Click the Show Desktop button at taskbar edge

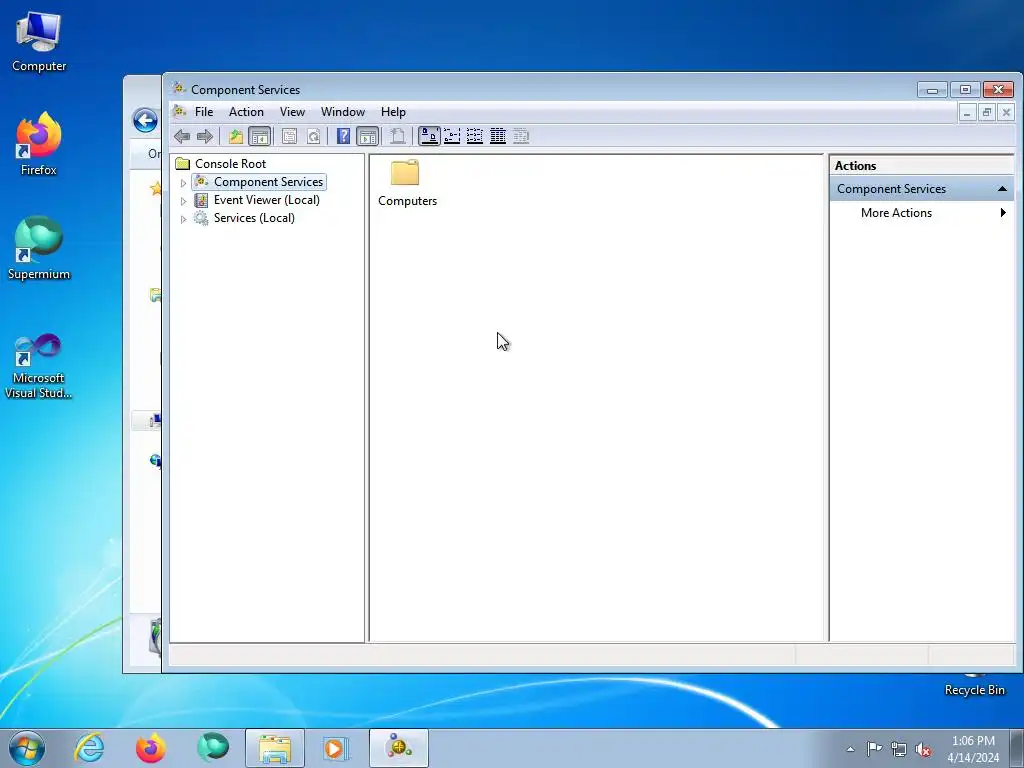[x=1017, y=748]
